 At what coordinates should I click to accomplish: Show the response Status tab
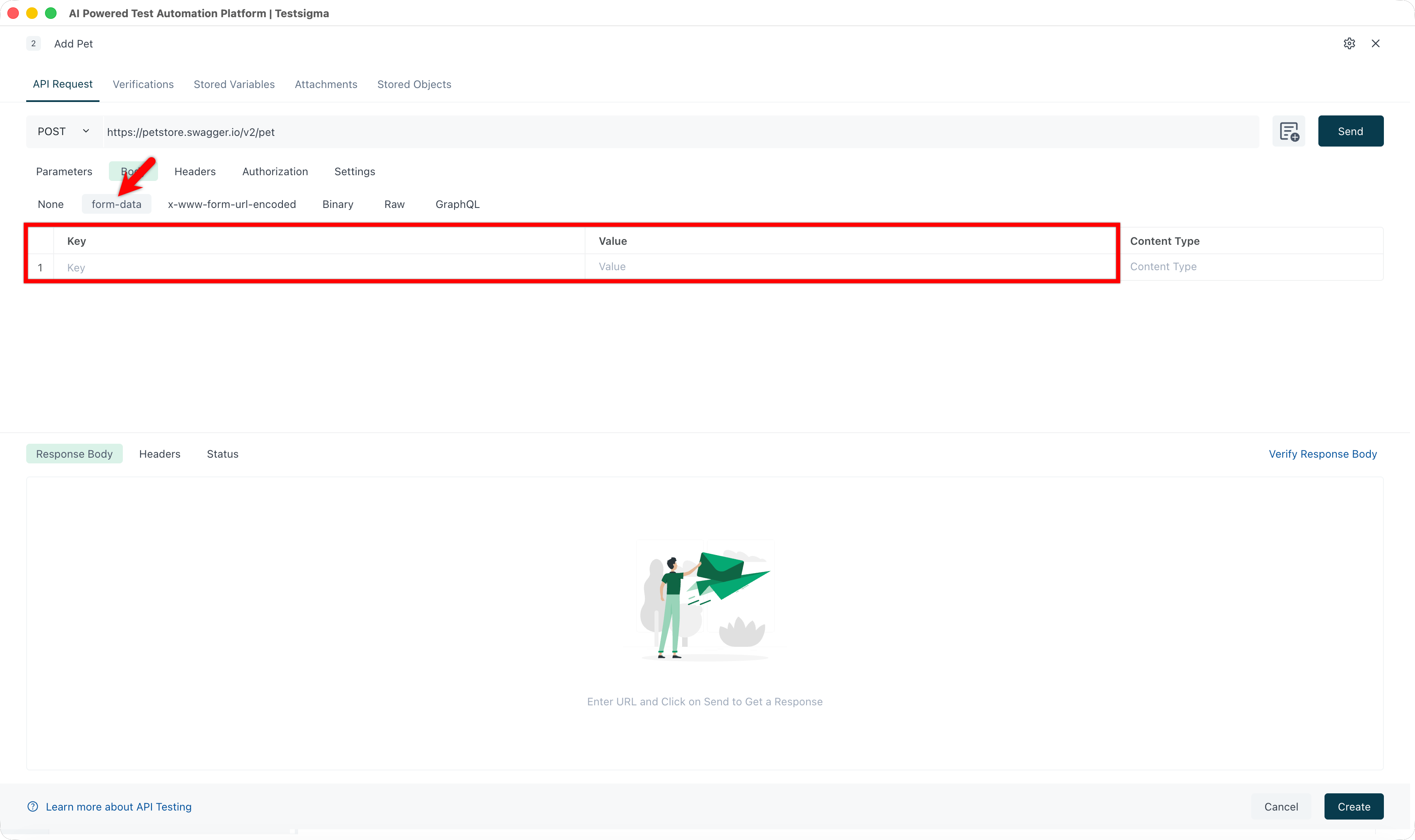(x=222, y=454)
